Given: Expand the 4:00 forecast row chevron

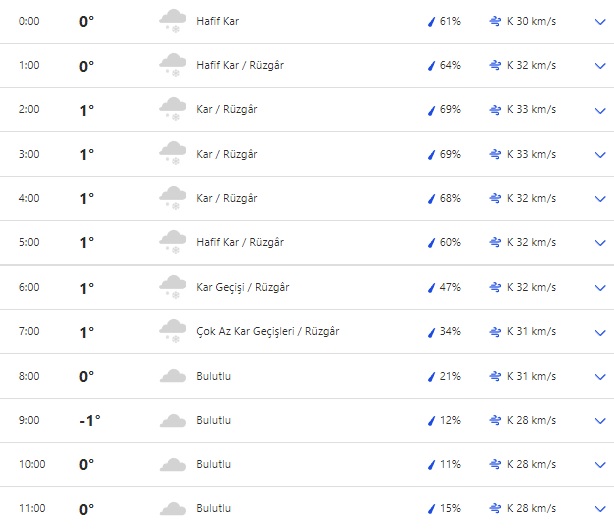Looking at the screenshot, I should (x=600, y=199).
